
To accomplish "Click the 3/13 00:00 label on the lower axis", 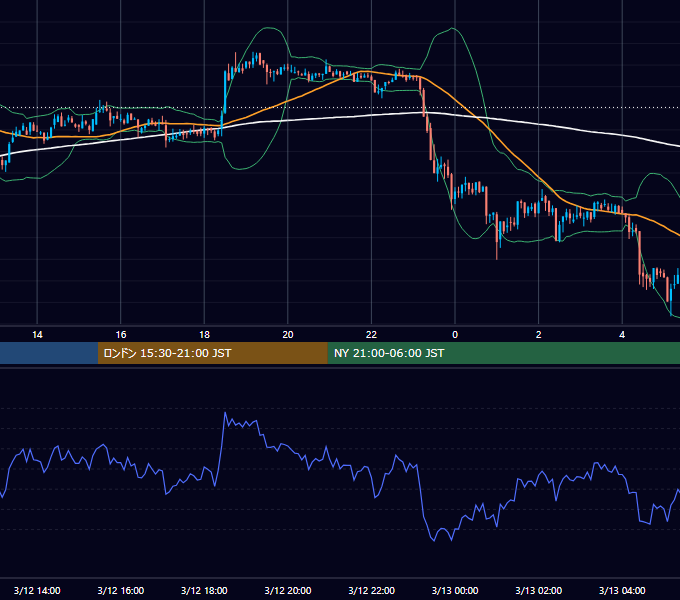I will pyautogui.click(x=455, y=590).
